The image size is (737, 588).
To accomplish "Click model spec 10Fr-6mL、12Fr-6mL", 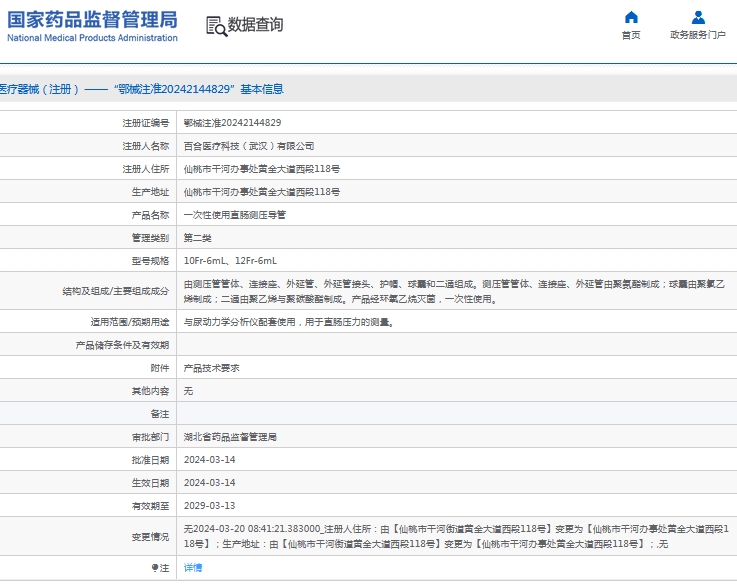I will [x=230, y=261].
